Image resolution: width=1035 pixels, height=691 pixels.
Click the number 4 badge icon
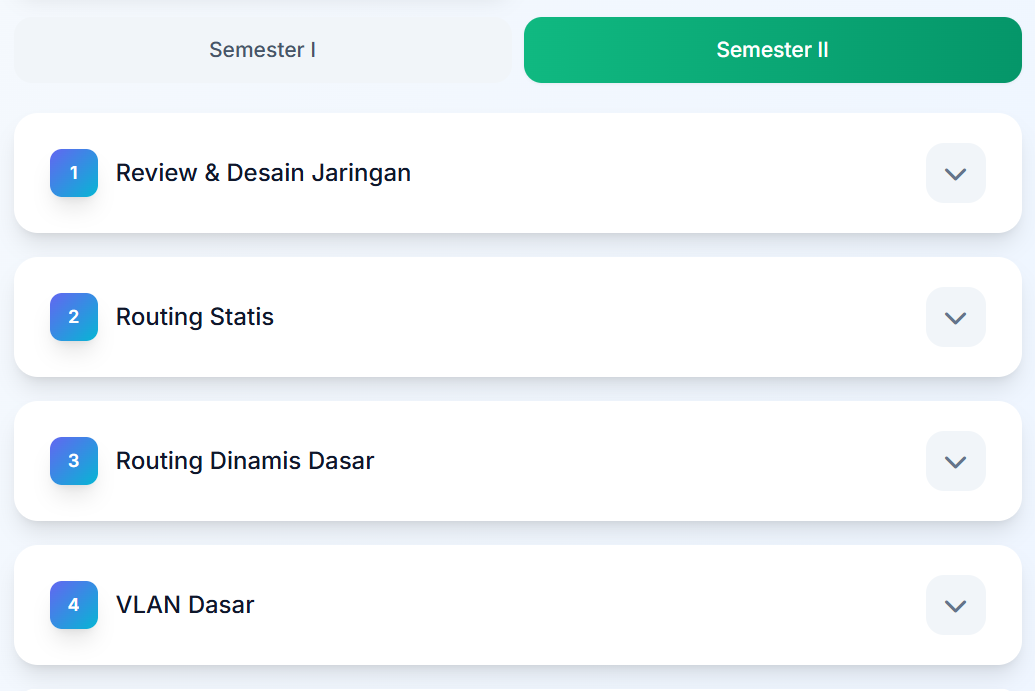(74, 605)
